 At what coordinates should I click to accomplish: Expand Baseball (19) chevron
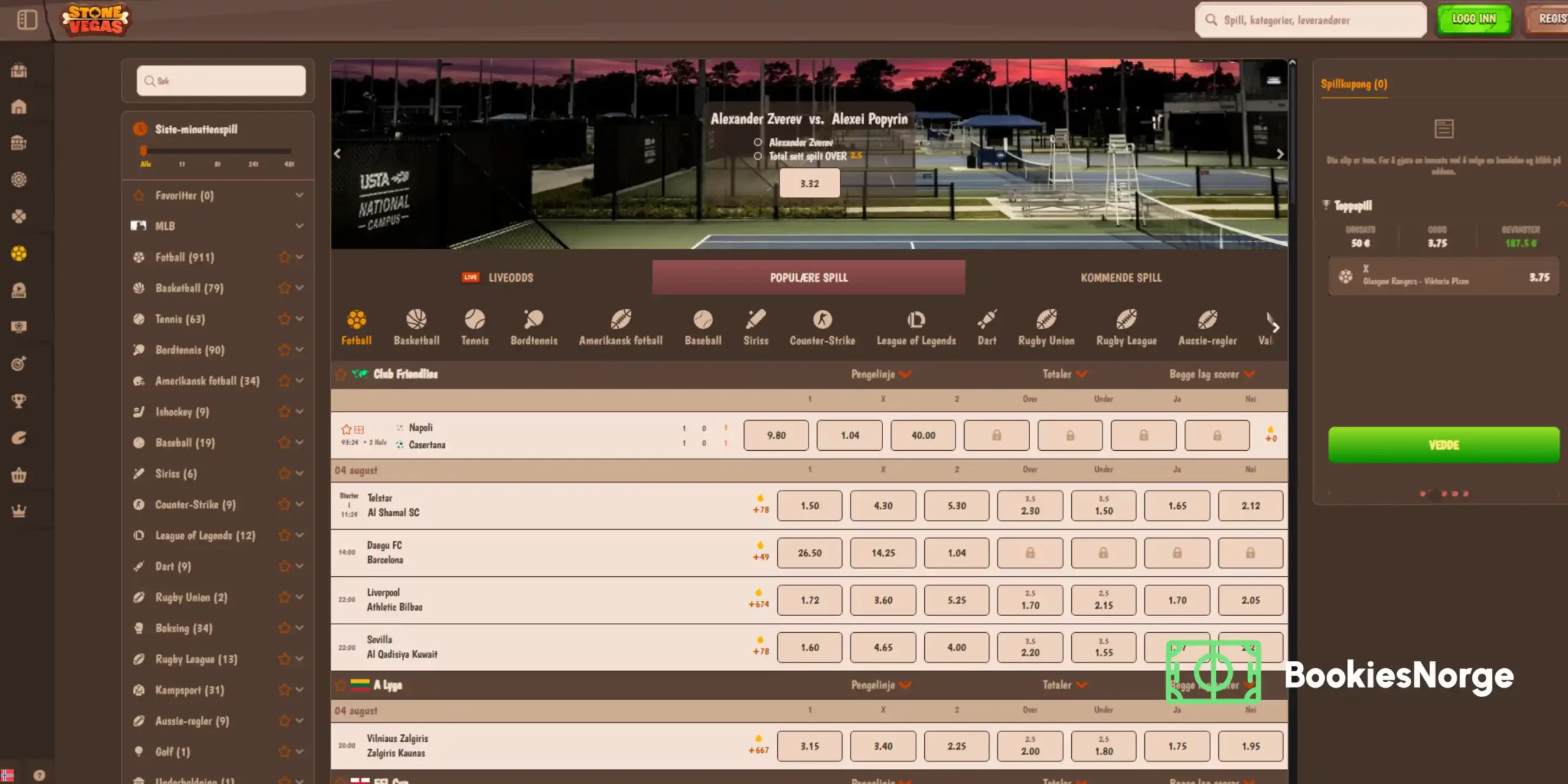click(x=300, y=442)
